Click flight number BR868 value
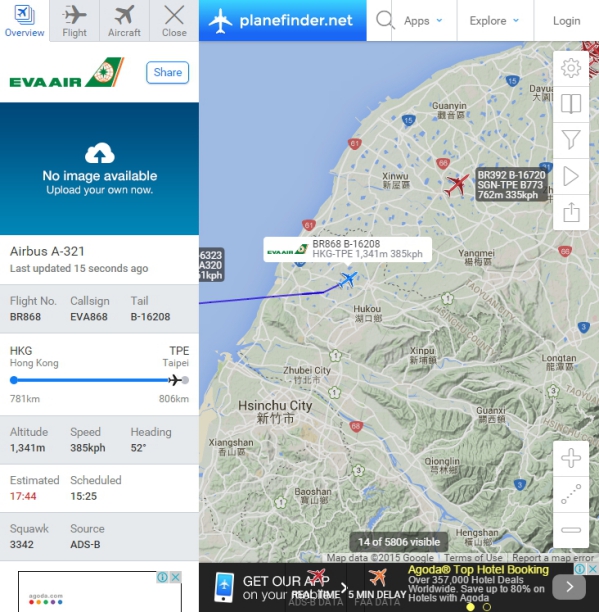Screen dimensions: 599x612 [25, 317]
